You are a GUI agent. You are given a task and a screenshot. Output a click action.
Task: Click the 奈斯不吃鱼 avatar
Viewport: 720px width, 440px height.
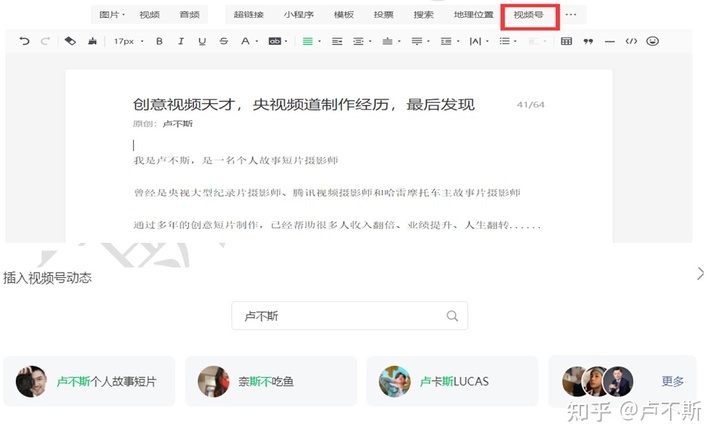click(x=213, y=381)
